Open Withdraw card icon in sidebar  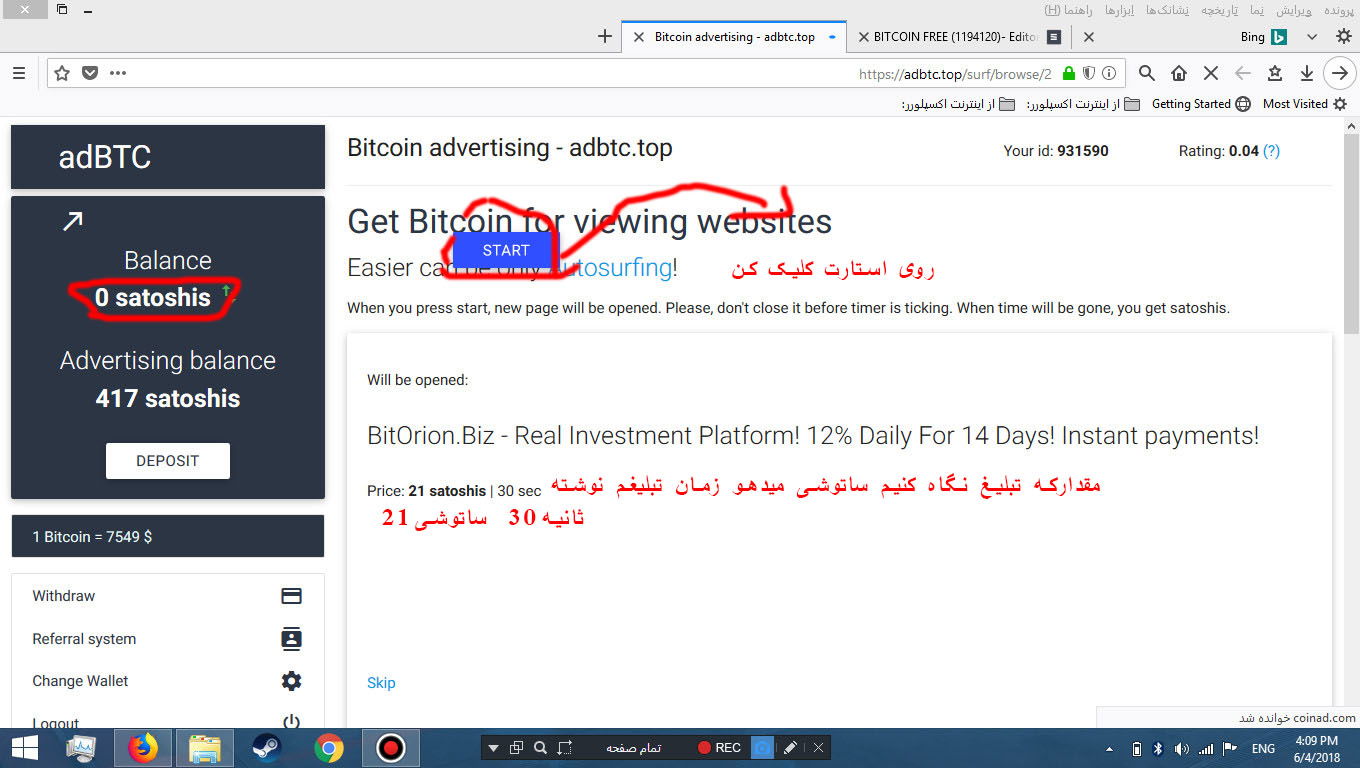pyautogui.click(x=291, y=596)
